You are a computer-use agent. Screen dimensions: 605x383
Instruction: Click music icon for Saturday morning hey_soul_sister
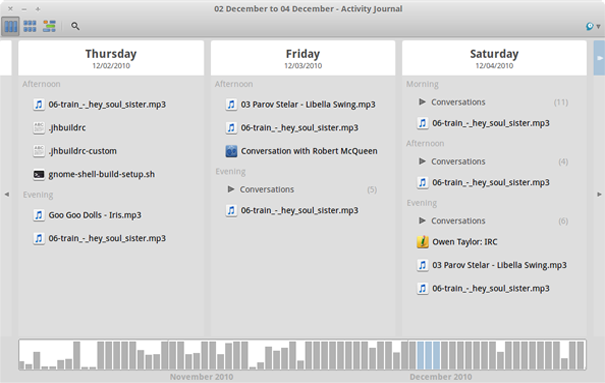pos(422,123)
